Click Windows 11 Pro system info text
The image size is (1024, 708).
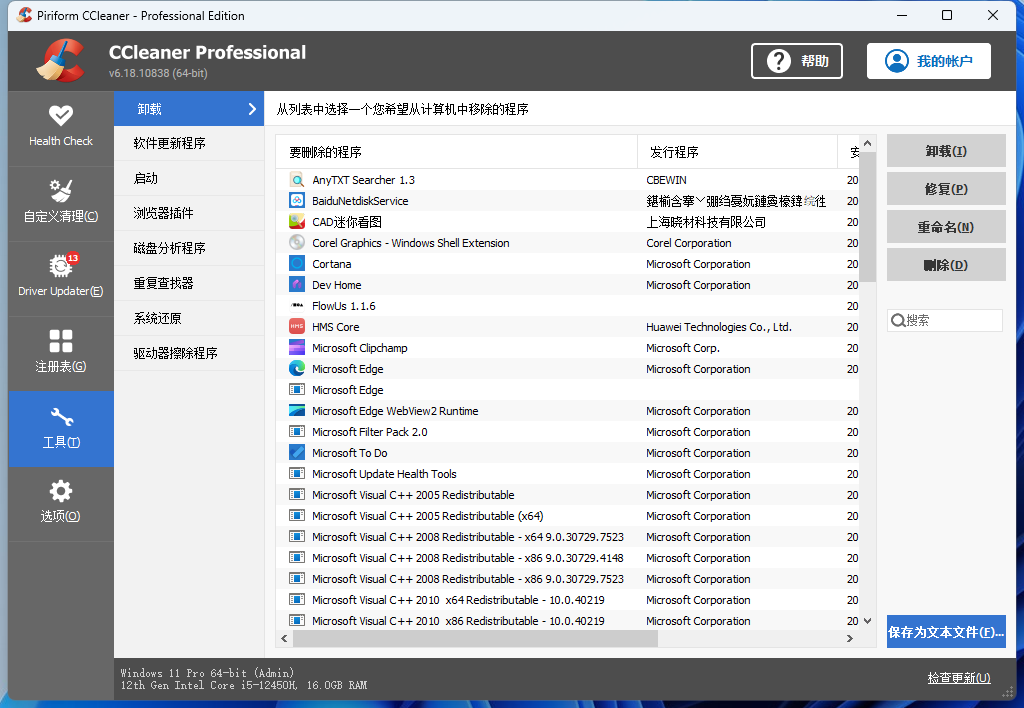tap(207, 673)
